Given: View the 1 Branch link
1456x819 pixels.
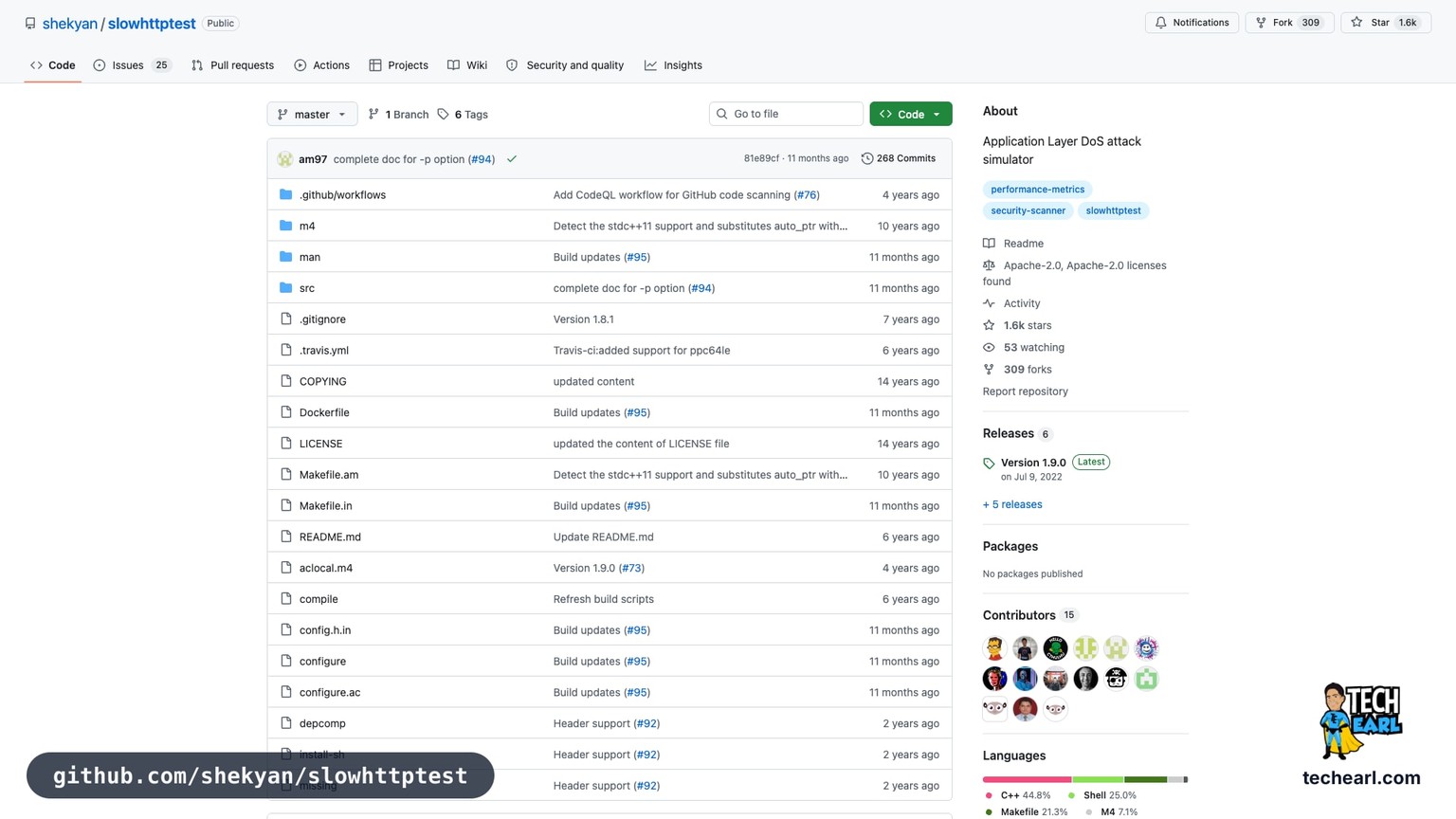Looking at the screenshot, I should [398, 115].
